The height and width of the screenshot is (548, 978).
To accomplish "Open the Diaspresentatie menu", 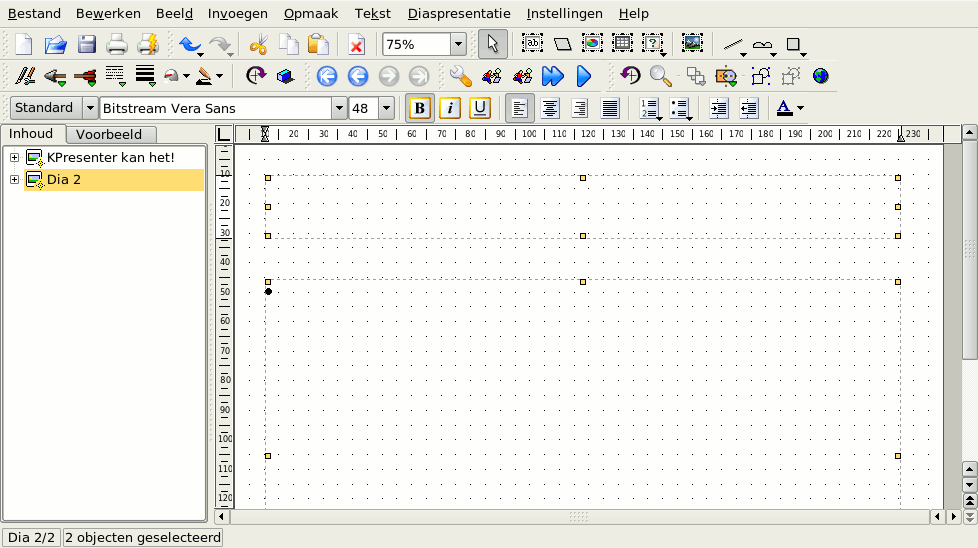I will tap(459, 14).
